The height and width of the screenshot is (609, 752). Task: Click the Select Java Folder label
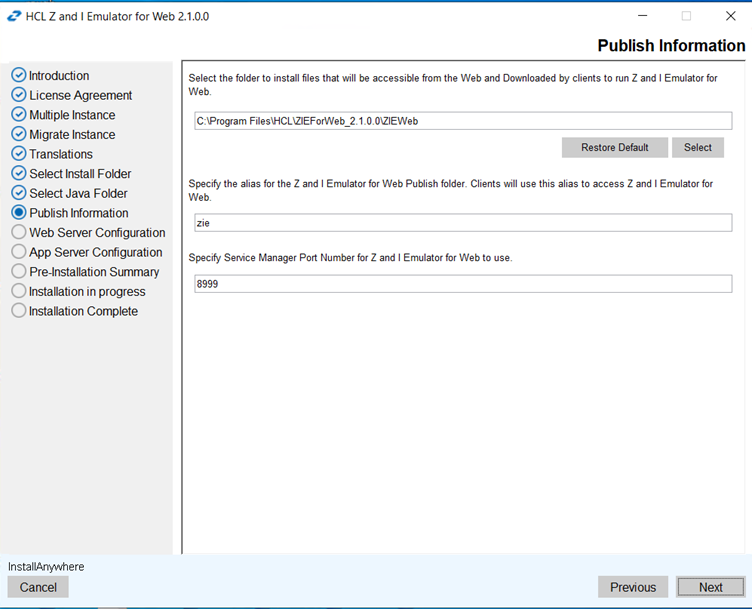[78, 194]
